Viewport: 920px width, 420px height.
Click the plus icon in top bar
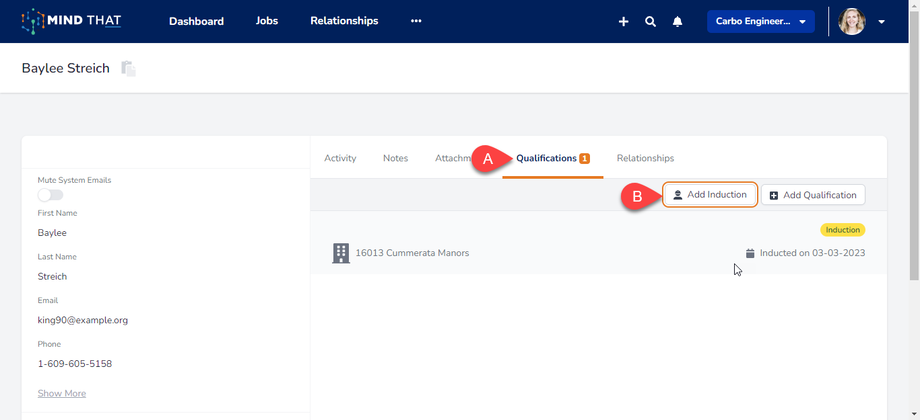(x=623, y=21)
